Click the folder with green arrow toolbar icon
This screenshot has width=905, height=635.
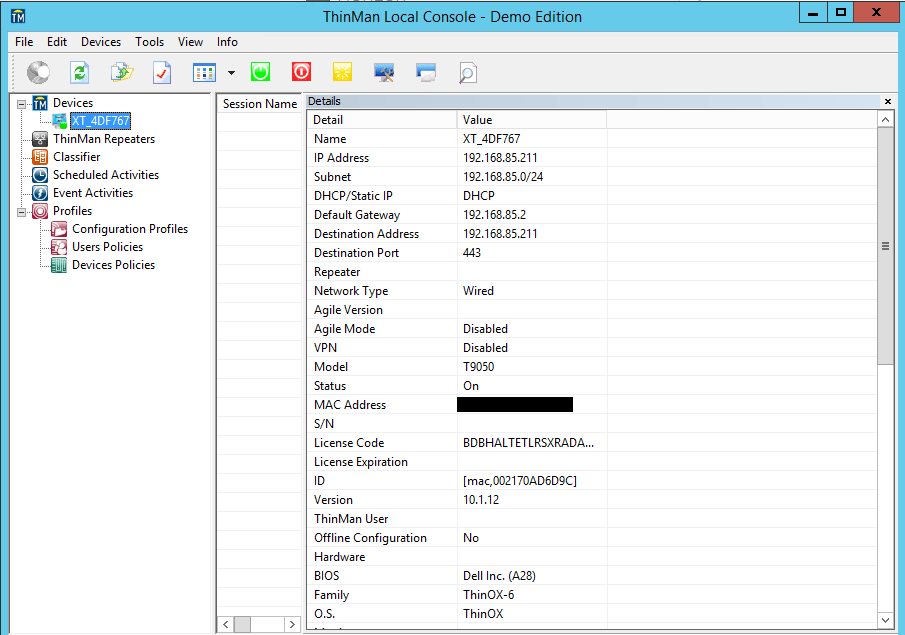tap(121, 73)
